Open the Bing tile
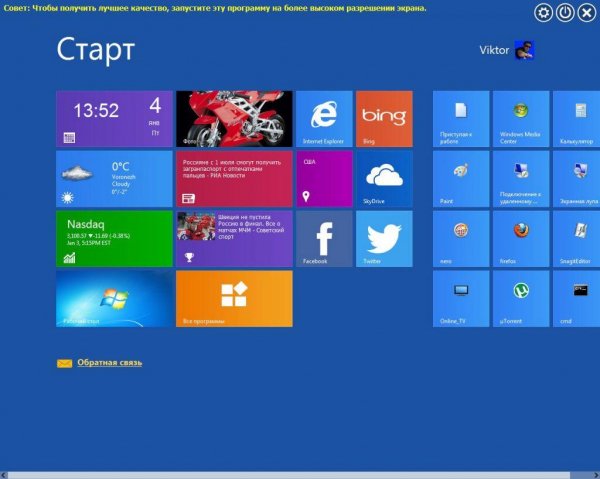This screenshot has height=479, width=600. 384,119
